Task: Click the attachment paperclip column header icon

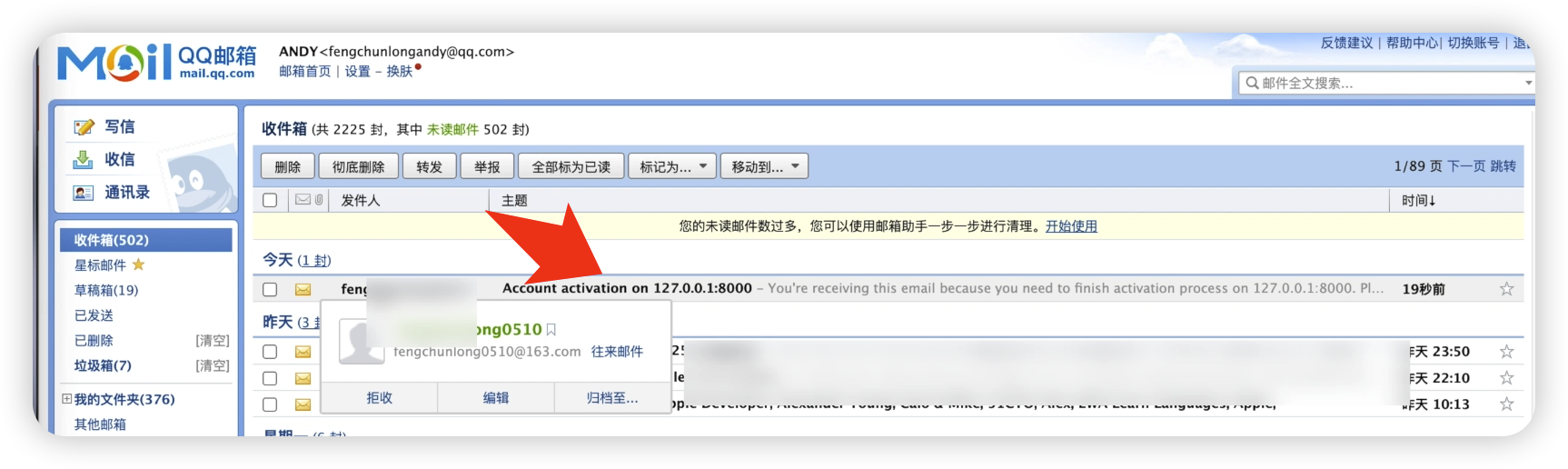Action: [319, 200]
